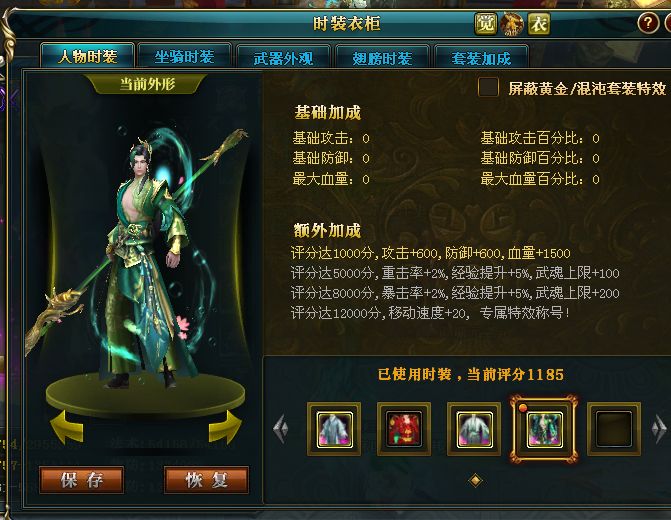The height and width of the screenshot is (520, 671).
Task: Click the 觅 icon in title bar
Action: click(x=486, y=24)
